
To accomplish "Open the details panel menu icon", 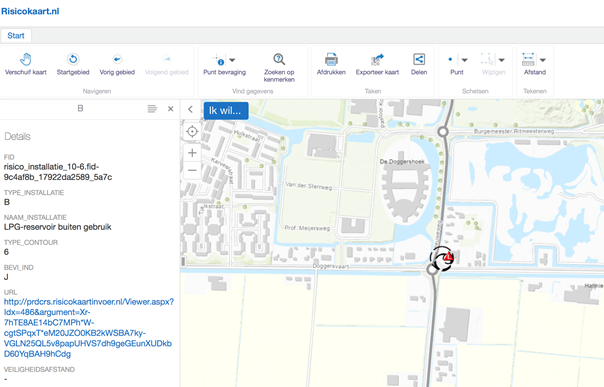I will (152, 109).
